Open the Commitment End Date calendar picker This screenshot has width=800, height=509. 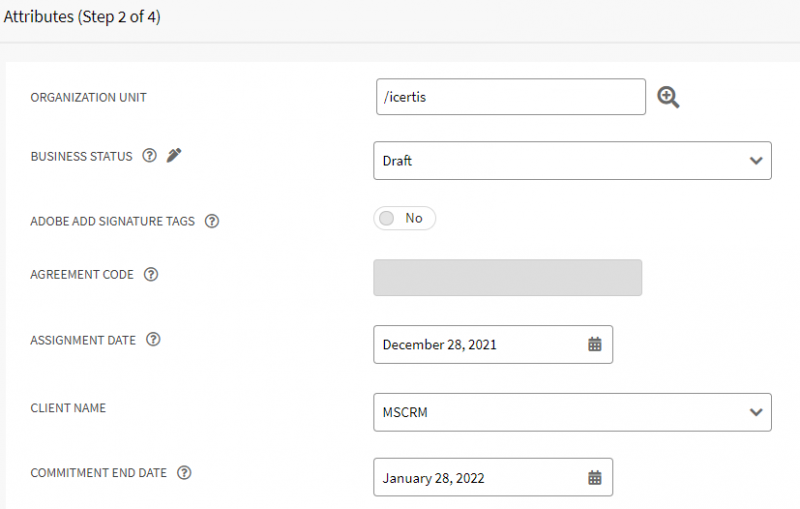click(x=595, y=478)
